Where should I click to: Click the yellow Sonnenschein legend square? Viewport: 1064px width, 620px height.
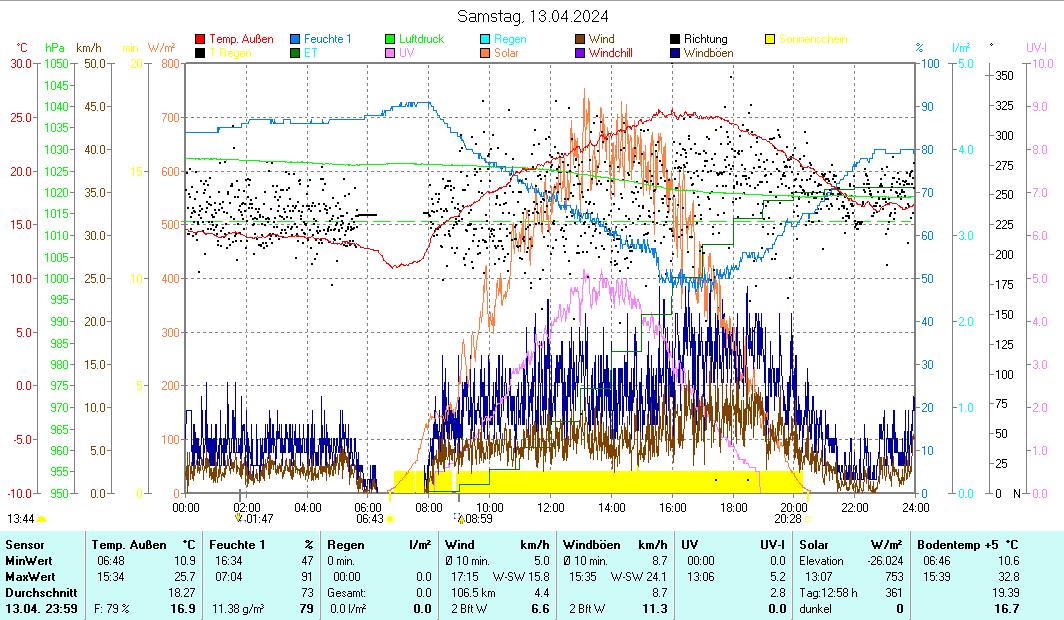[771, 40]
